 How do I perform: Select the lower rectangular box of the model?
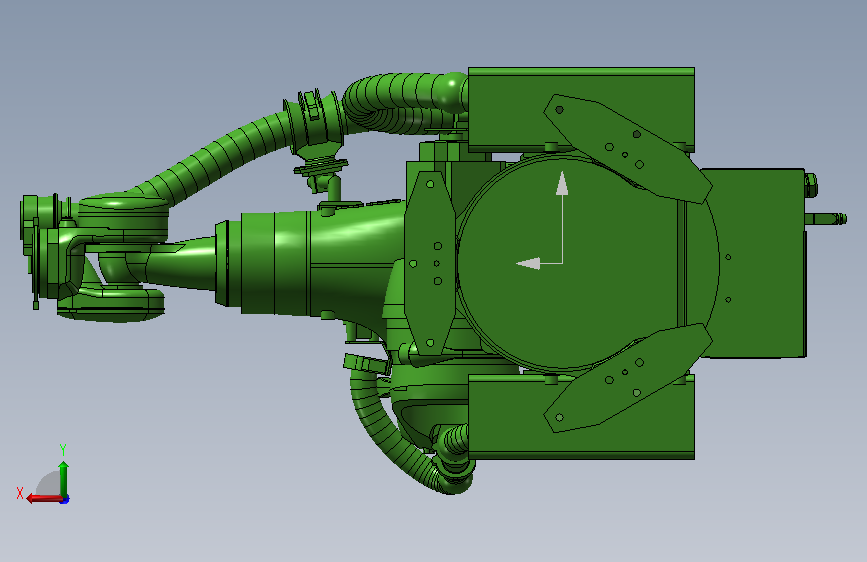tap(581, 417)
